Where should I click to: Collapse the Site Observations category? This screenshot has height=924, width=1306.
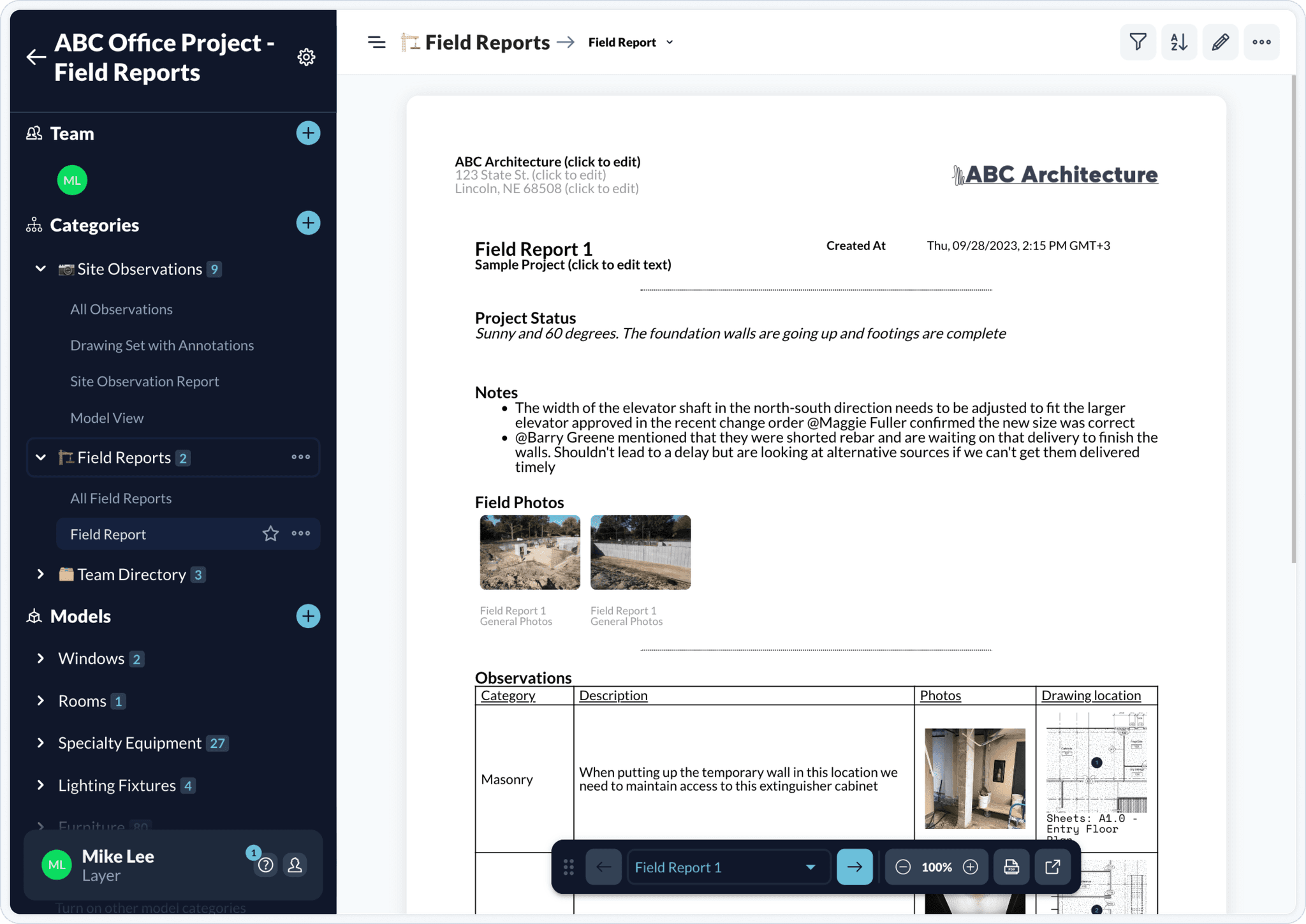point(41,269)
